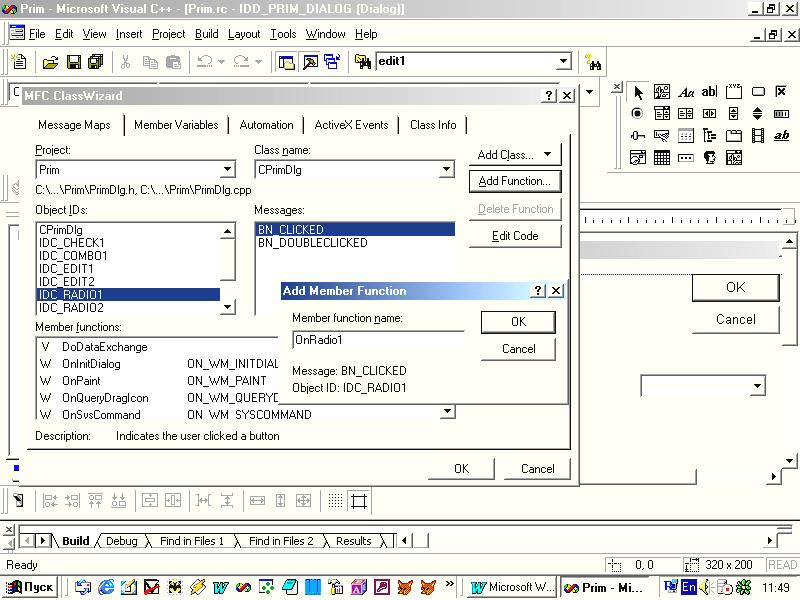Select the Horizontal Scroll Bar control tool
Image resolution: width=800 pixels, height=600 pixels.
709,113
